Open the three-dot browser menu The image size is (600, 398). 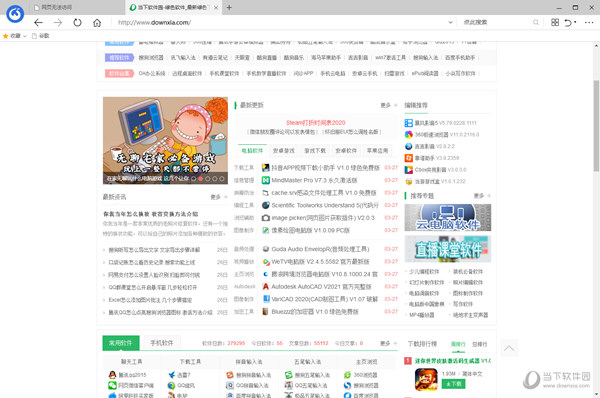tap(589, 23)
